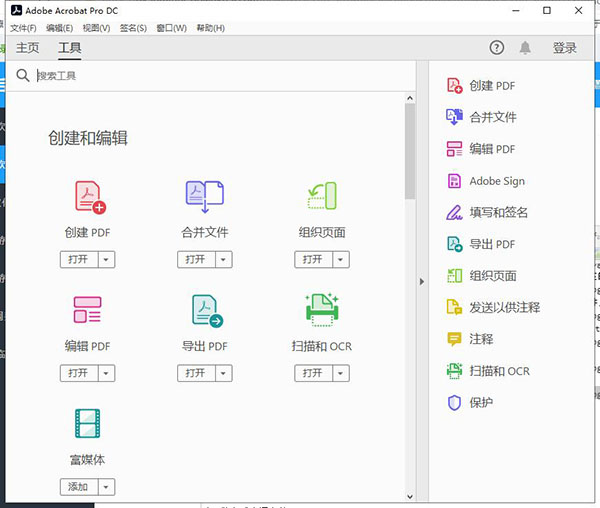This screenshot has height=508, width=600.
Task: Click the Scan and OCR (扫描和 OCR) large icon
Action: 322,310
